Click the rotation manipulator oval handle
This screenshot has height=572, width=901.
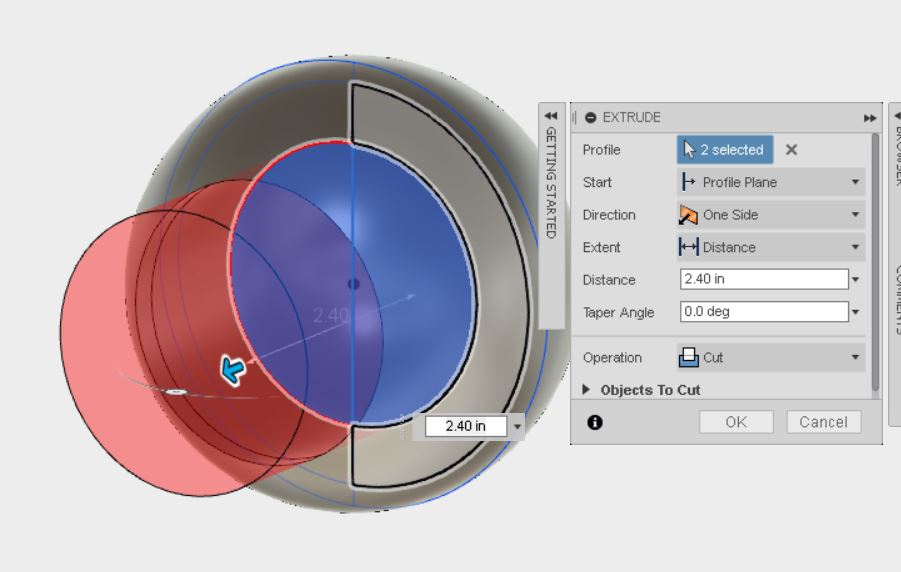176,392
